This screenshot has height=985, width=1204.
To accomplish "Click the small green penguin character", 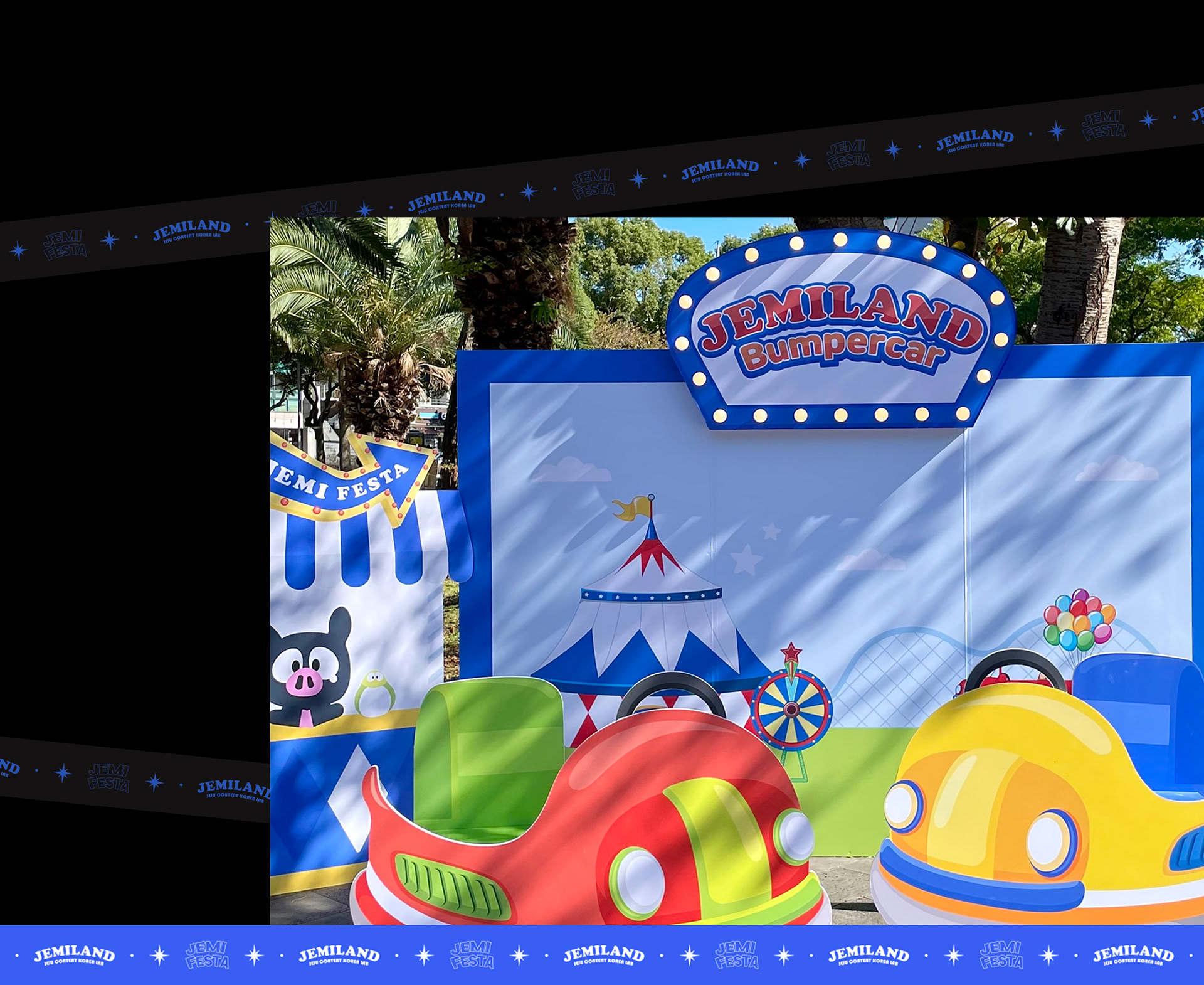I will coord(375,693).
